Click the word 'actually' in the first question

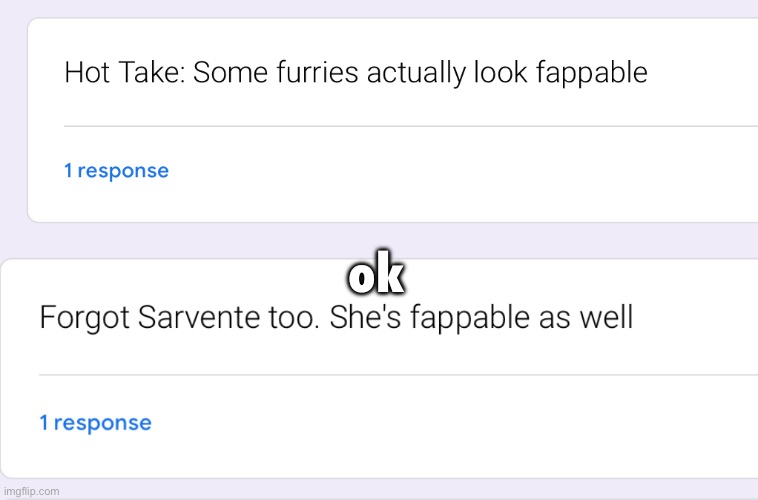click(x=416, y=74)
